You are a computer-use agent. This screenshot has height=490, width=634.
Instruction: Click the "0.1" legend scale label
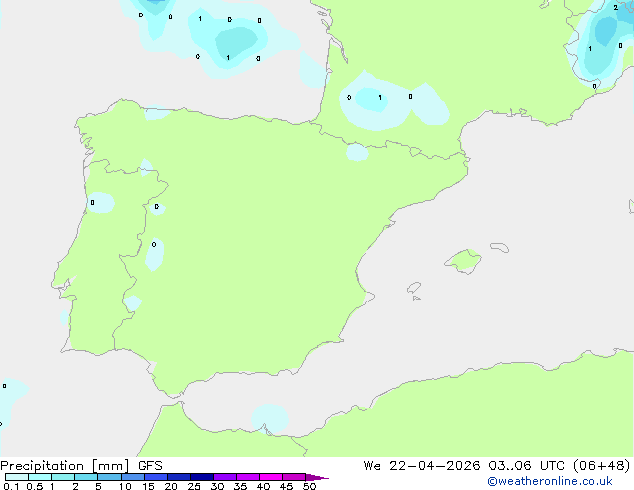pyautogui.click(x=11, y=486)
